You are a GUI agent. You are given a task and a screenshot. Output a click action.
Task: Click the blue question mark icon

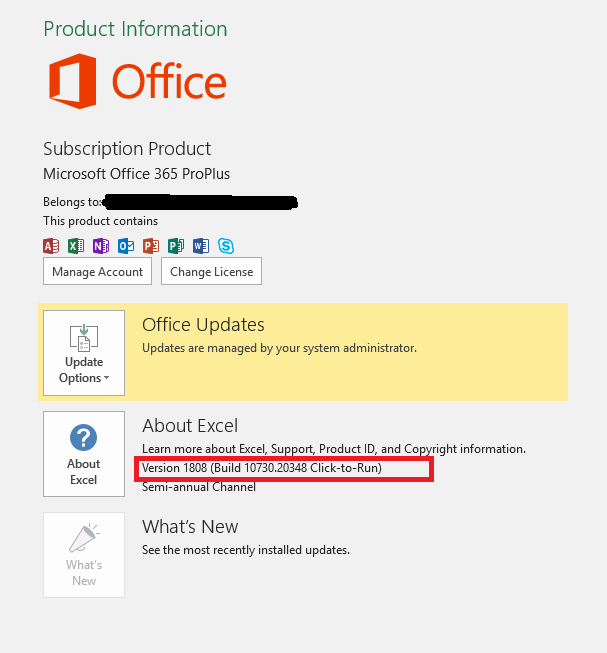[84, 438]
